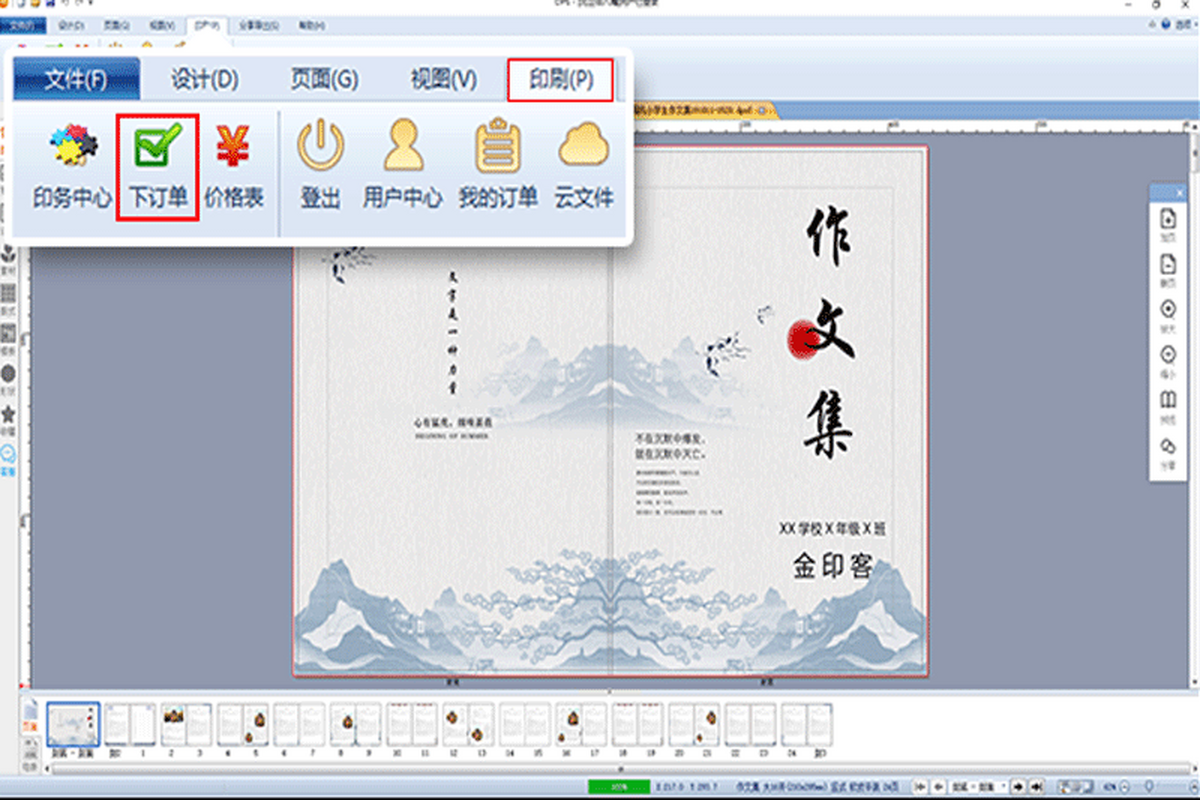The image size is (1200, 800).
Task: Select the 印刷(P) tab
Action: [x=560, y=80]
